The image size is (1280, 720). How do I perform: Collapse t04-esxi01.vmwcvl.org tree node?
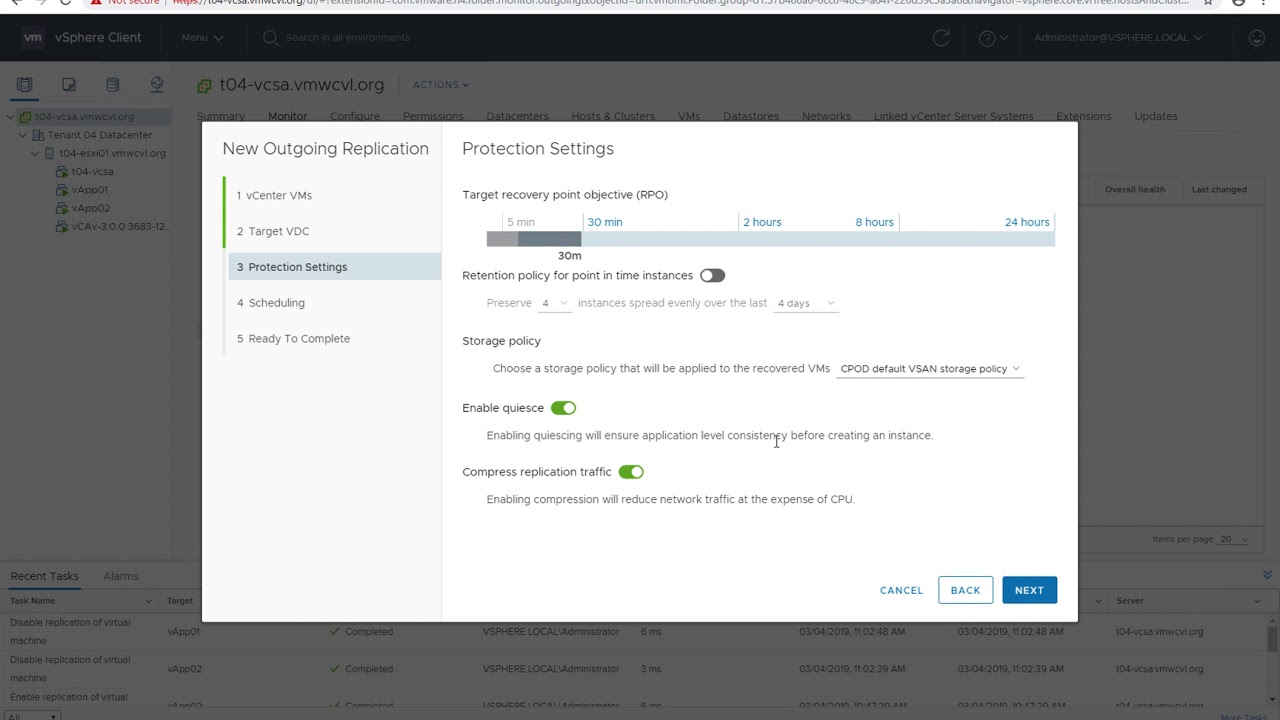point(35,154)
